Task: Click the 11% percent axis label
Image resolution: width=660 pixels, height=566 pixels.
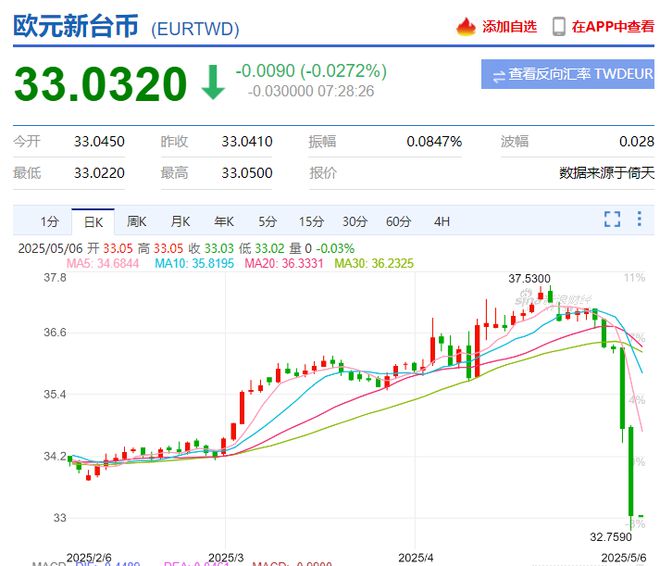Action: [x=635, y=278]
